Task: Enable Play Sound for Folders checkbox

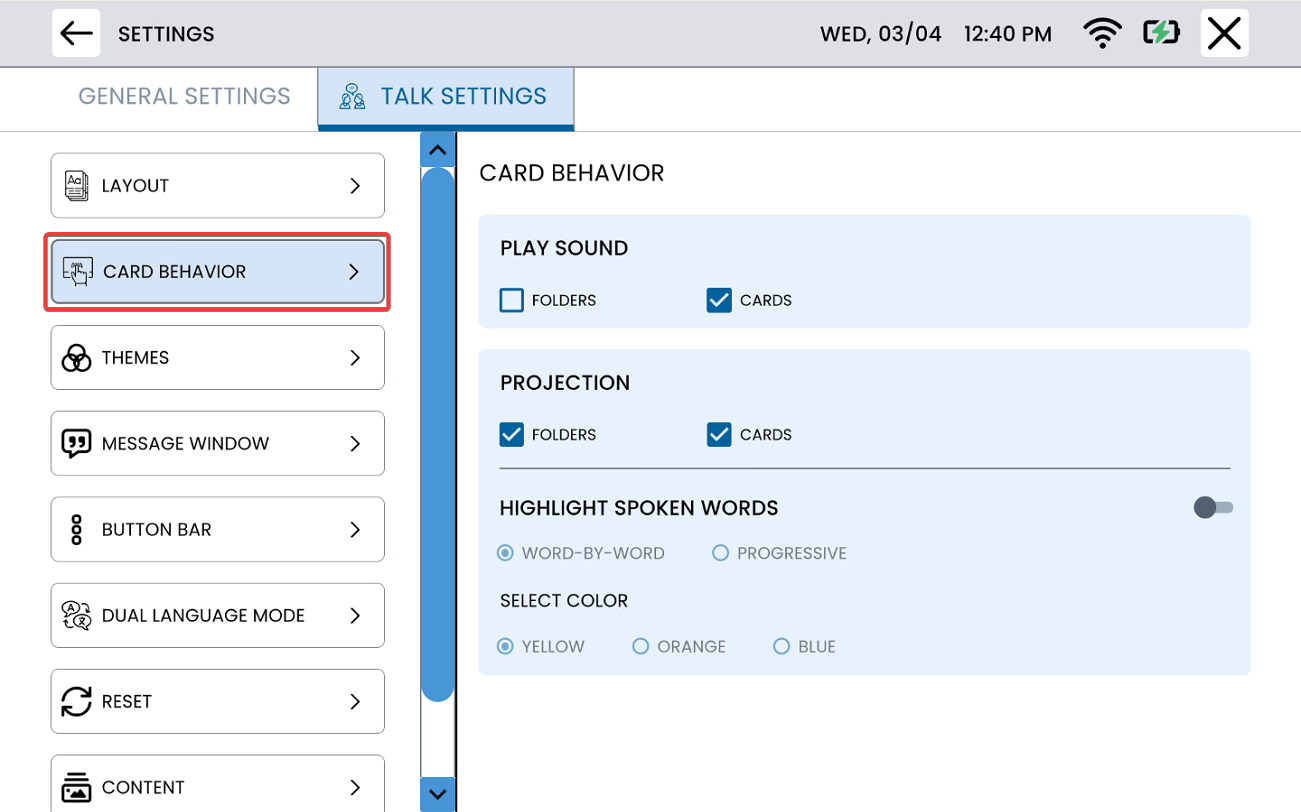Action: (511, 300)
